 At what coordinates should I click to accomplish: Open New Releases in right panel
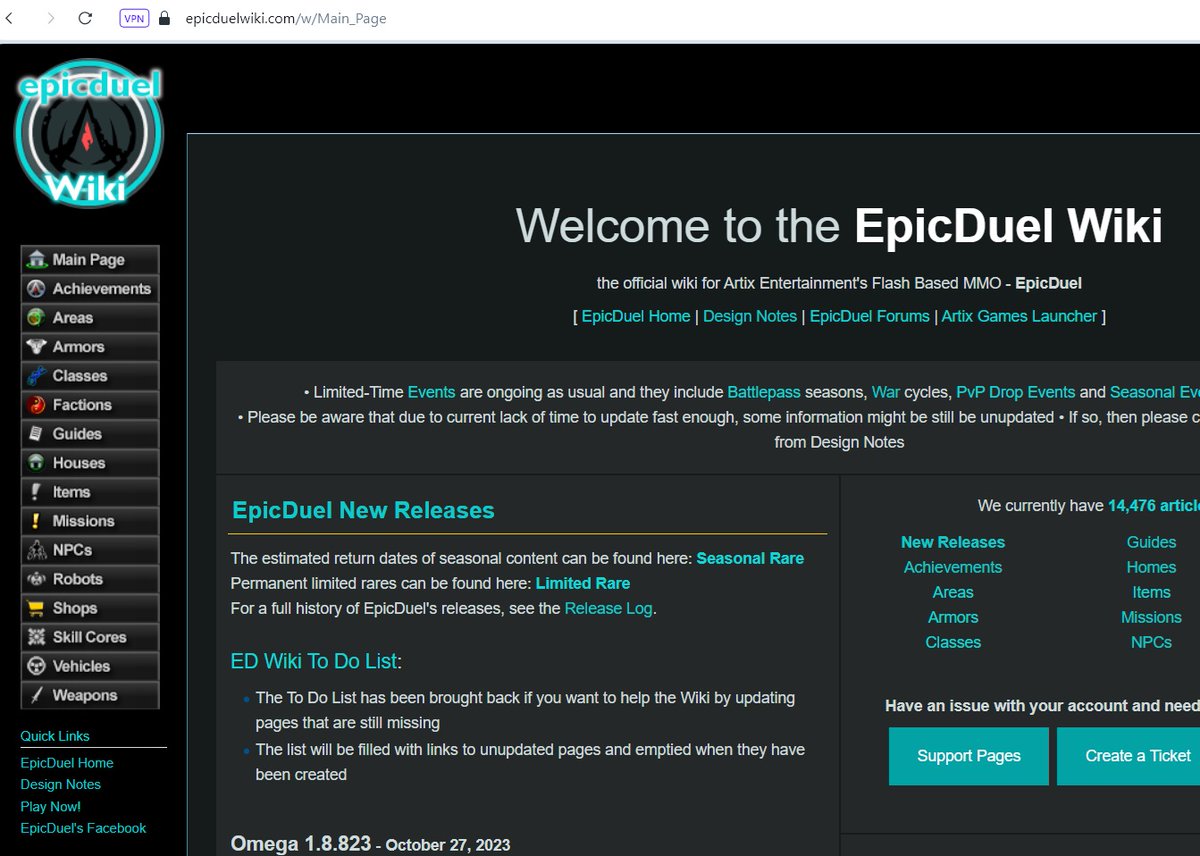[953, 542]
